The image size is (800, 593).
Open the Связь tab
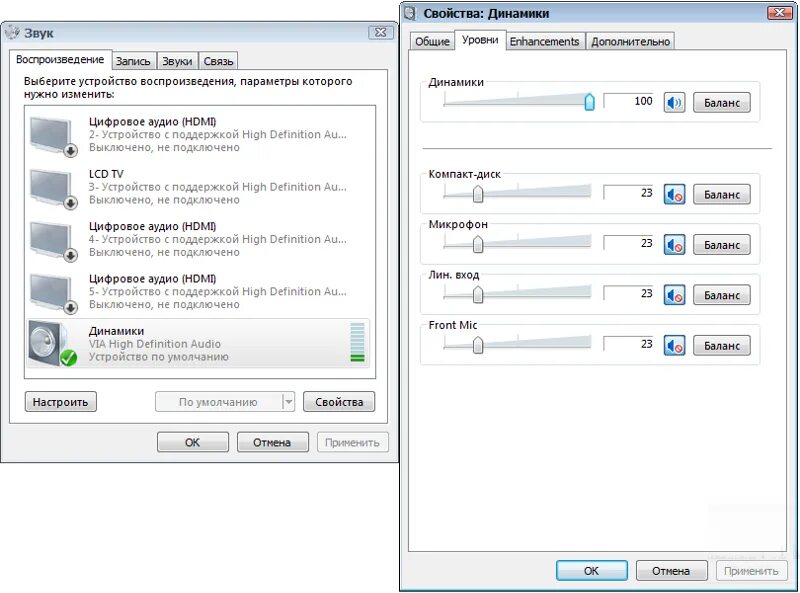(218, 61)
